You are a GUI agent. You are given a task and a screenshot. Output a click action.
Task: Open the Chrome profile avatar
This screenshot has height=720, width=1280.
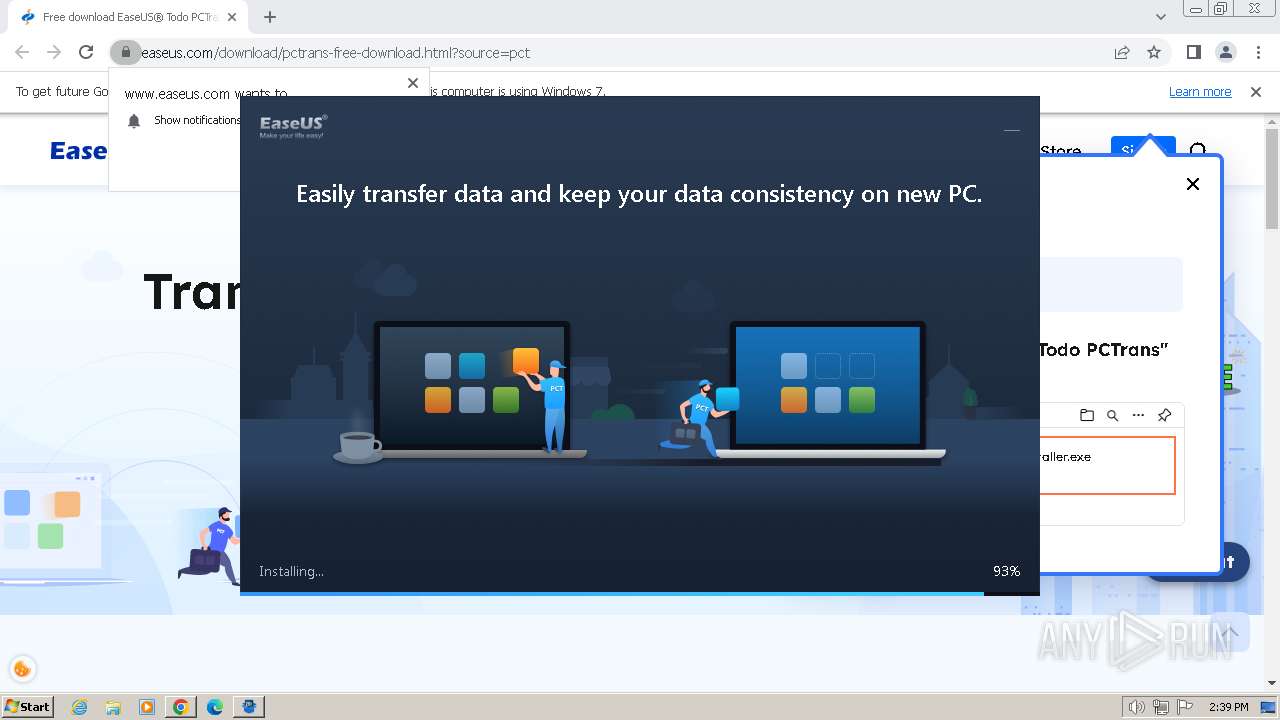[x=1225, y=52]
